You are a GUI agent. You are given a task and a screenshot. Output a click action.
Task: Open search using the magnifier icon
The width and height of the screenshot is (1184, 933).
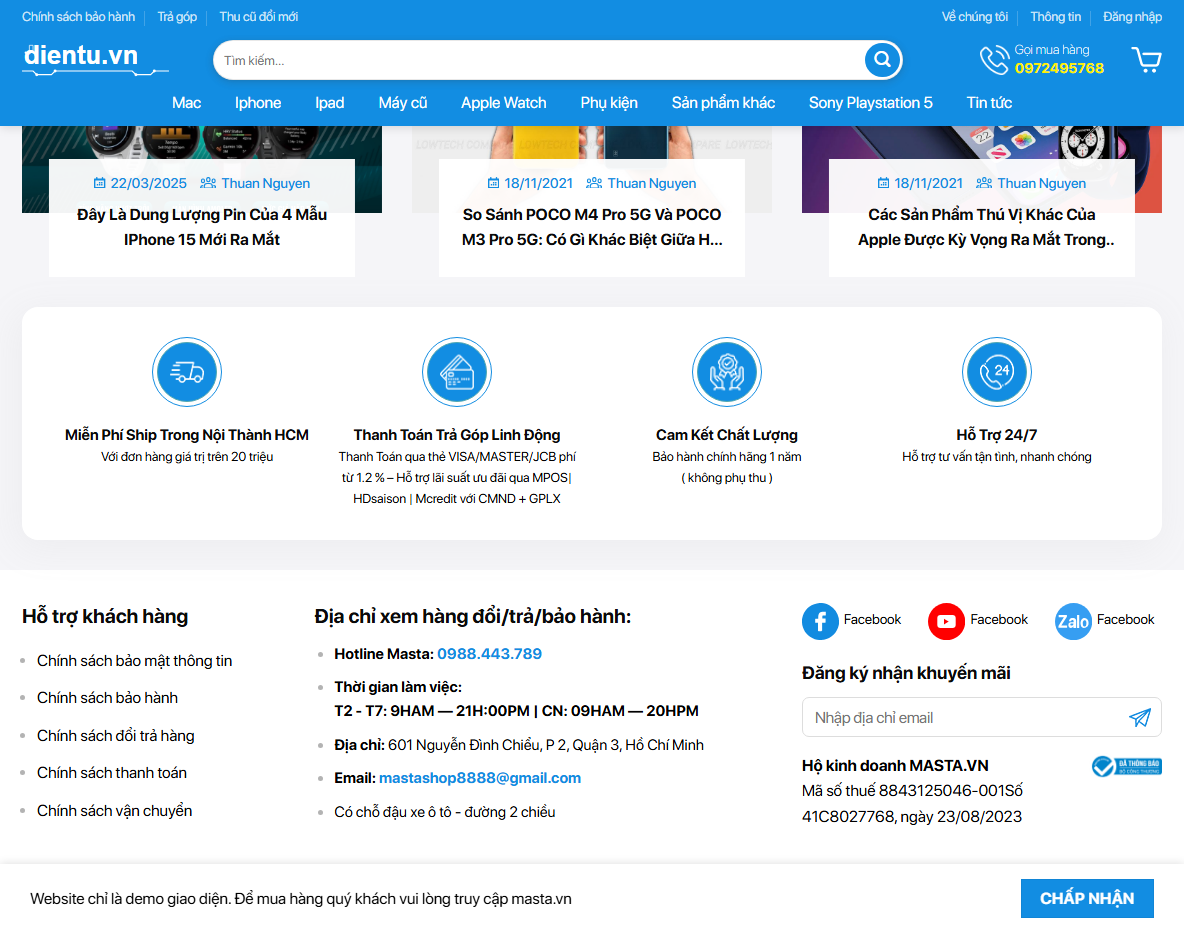coord(881,59)
